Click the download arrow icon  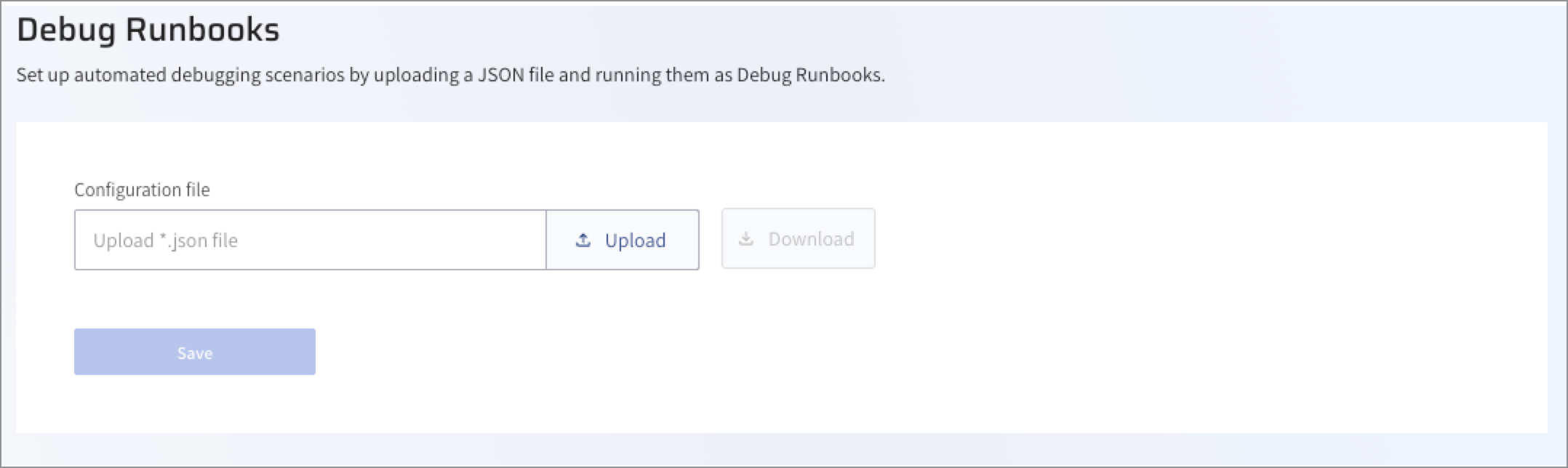[x=746, y=239]
